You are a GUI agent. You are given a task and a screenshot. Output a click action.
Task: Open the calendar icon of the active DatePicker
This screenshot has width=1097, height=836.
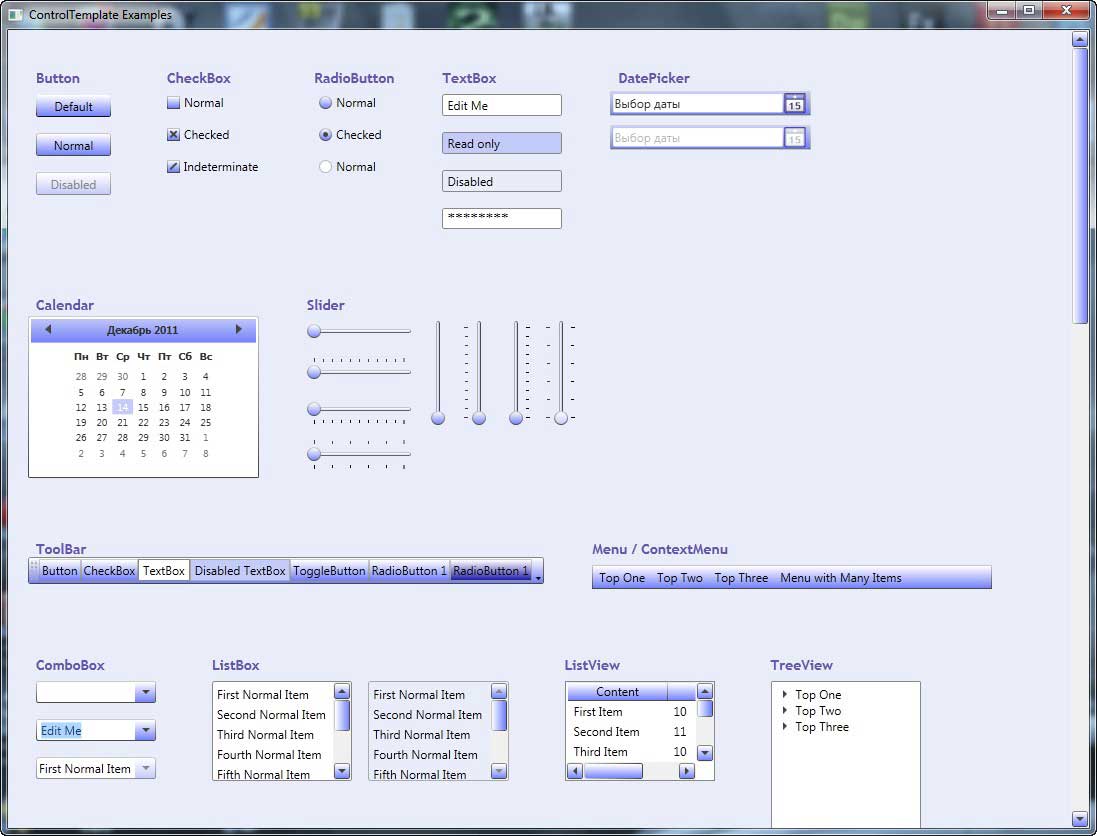pos(794,104)
